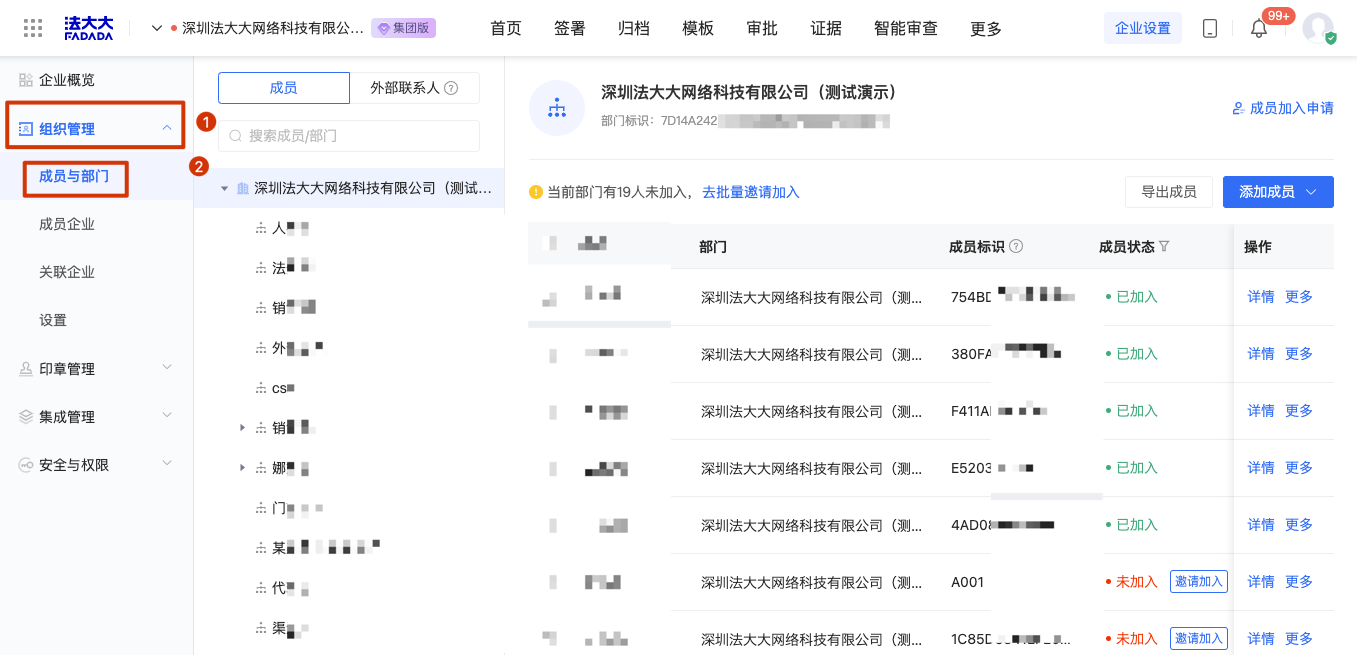Focus the 搜索成员/部门 search field

pos(349,136)
